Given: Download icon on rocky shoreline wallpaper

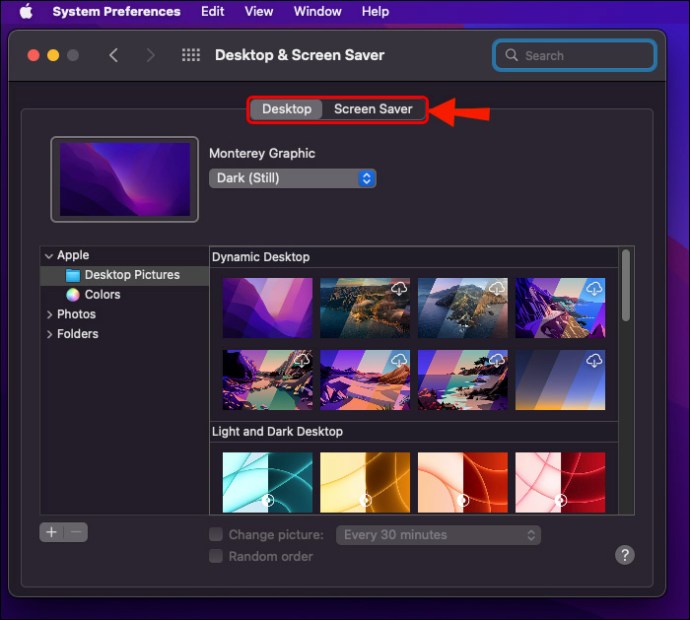Looking at the screenshot, I should [497, 361].
